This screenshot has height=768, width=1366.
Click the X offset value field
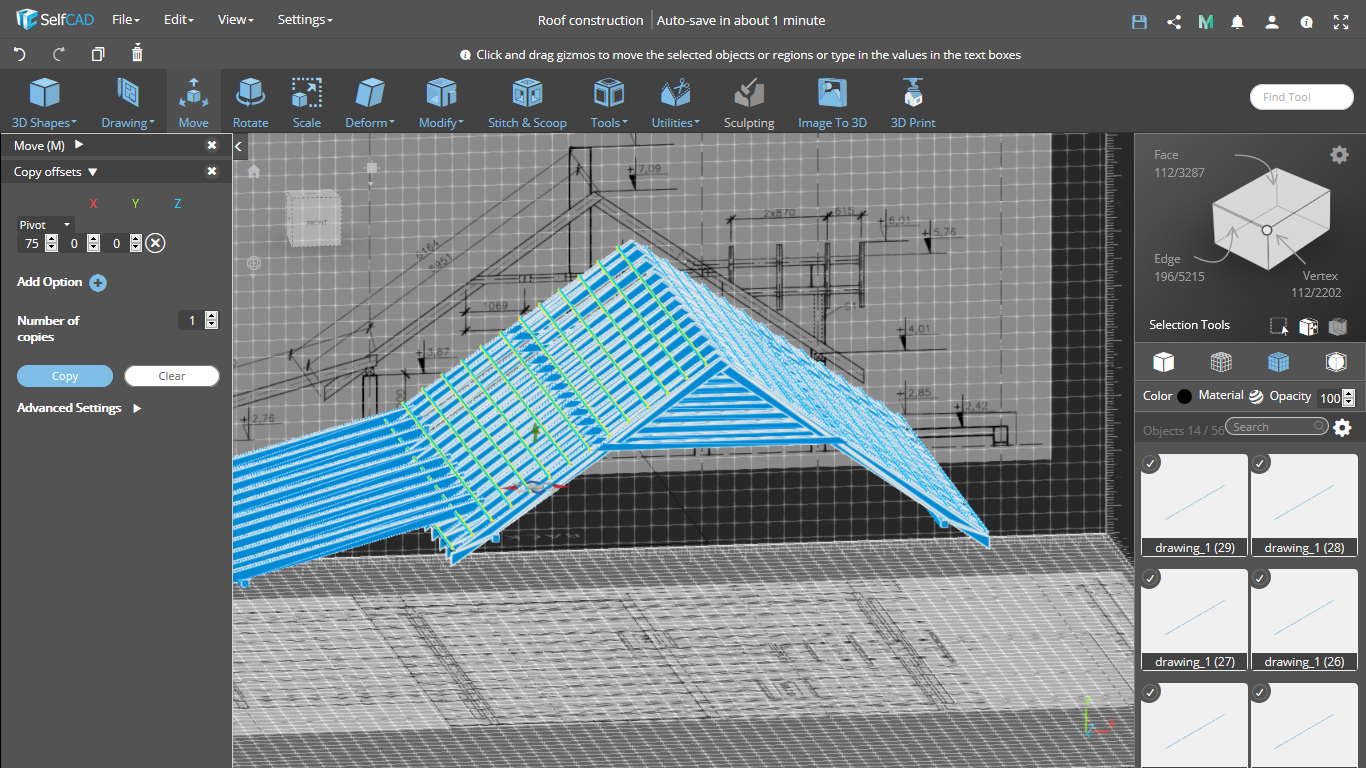31,243
